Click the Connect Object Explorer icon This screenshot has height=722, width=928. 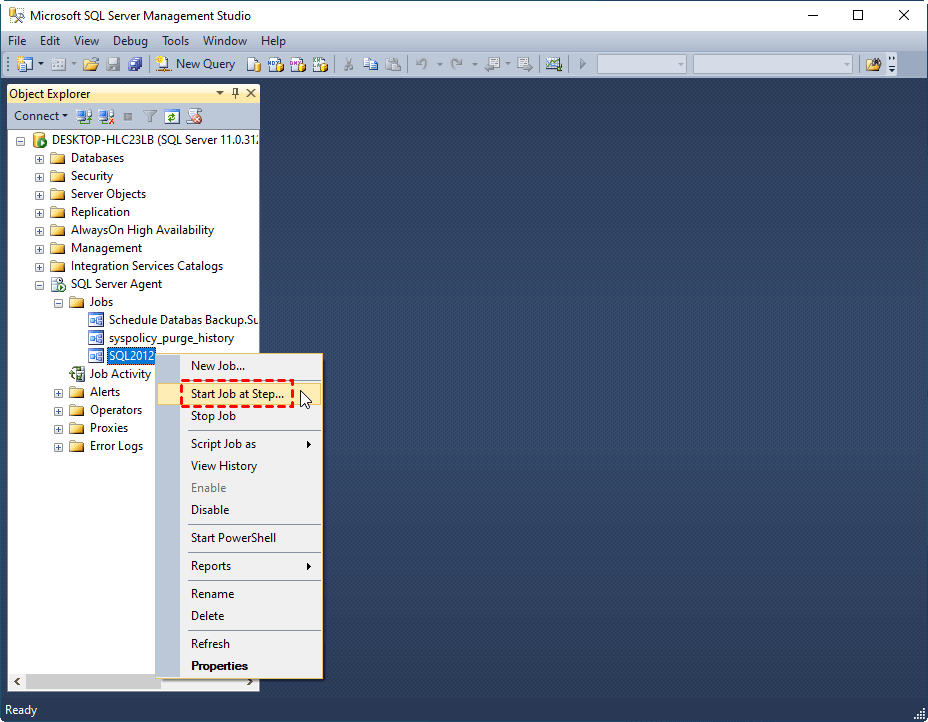(x=85, y=116)
